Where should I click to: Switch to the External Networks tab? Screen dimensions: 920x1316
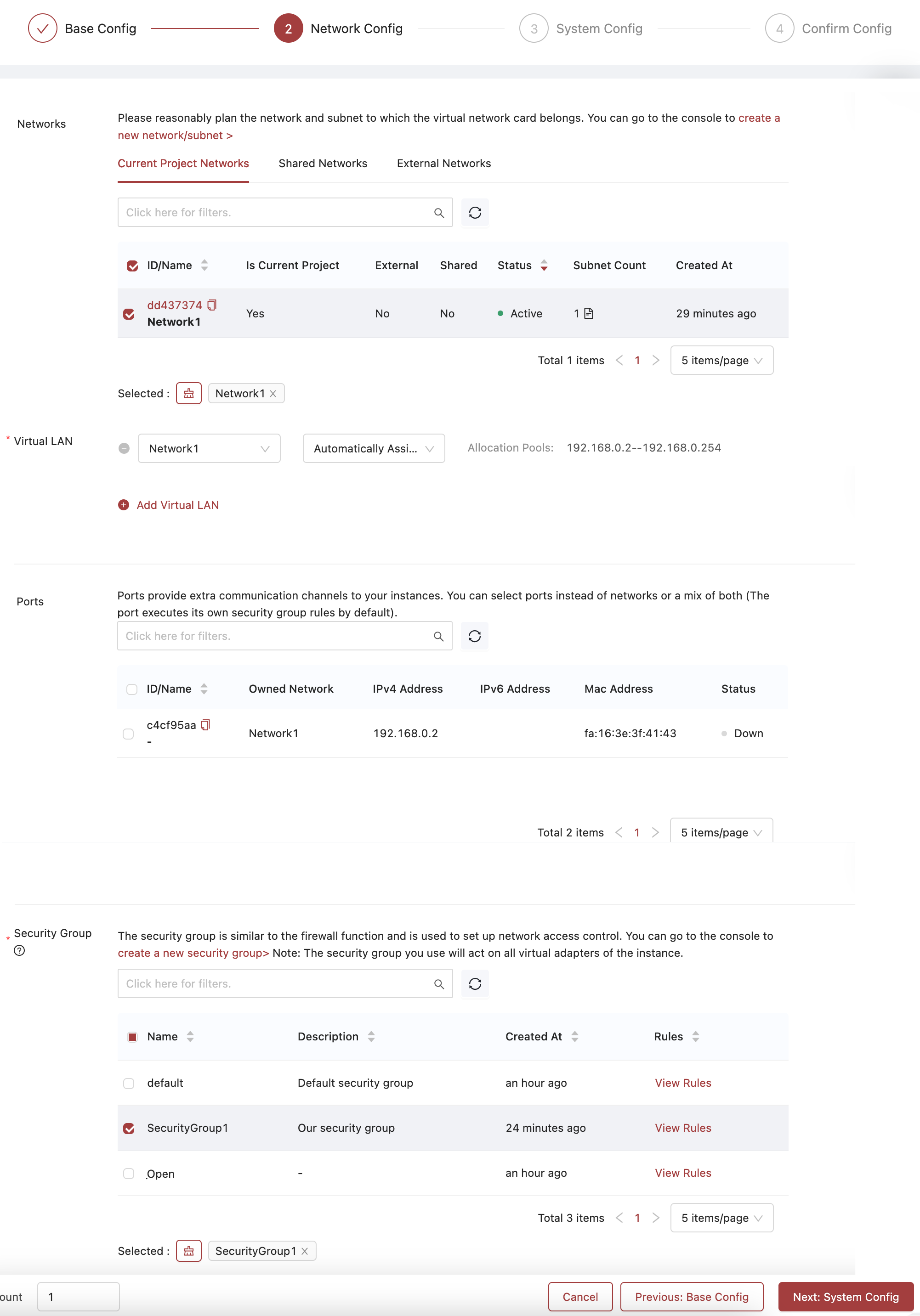coord(443,164)
